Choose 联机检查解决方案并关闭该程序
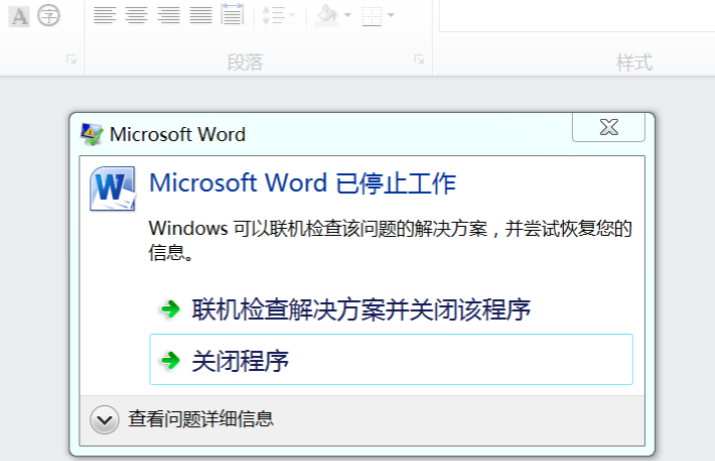 click(x=391, y=310)
